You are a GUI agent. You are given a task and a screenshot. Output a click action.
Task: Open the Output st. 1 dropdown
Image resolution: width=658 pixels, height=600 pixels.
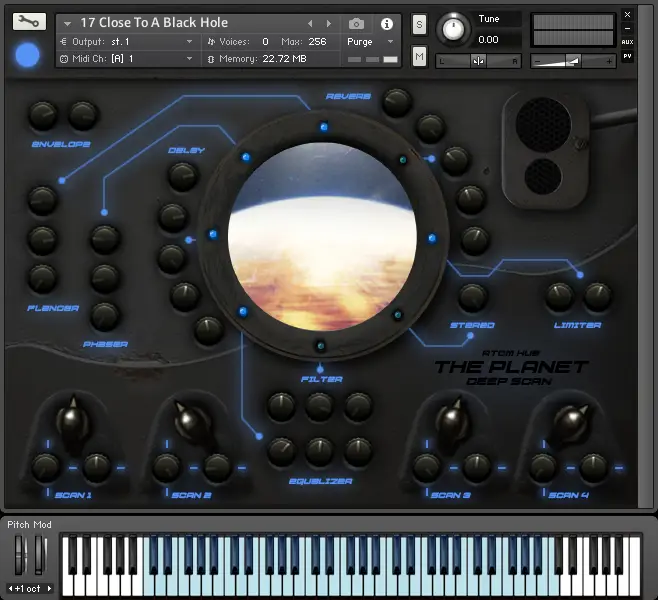tap(190, 42)
